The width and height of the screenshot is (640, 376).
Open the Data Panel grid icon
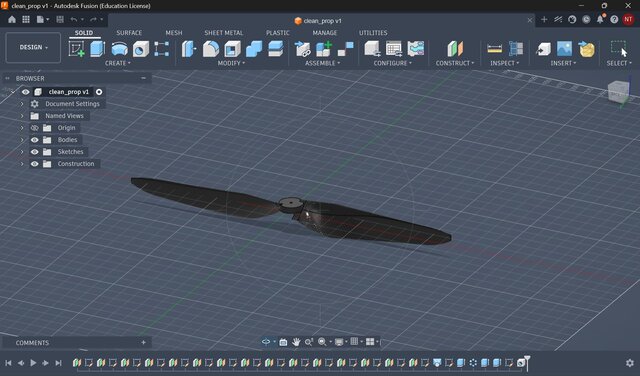click(x=26, y=19)
